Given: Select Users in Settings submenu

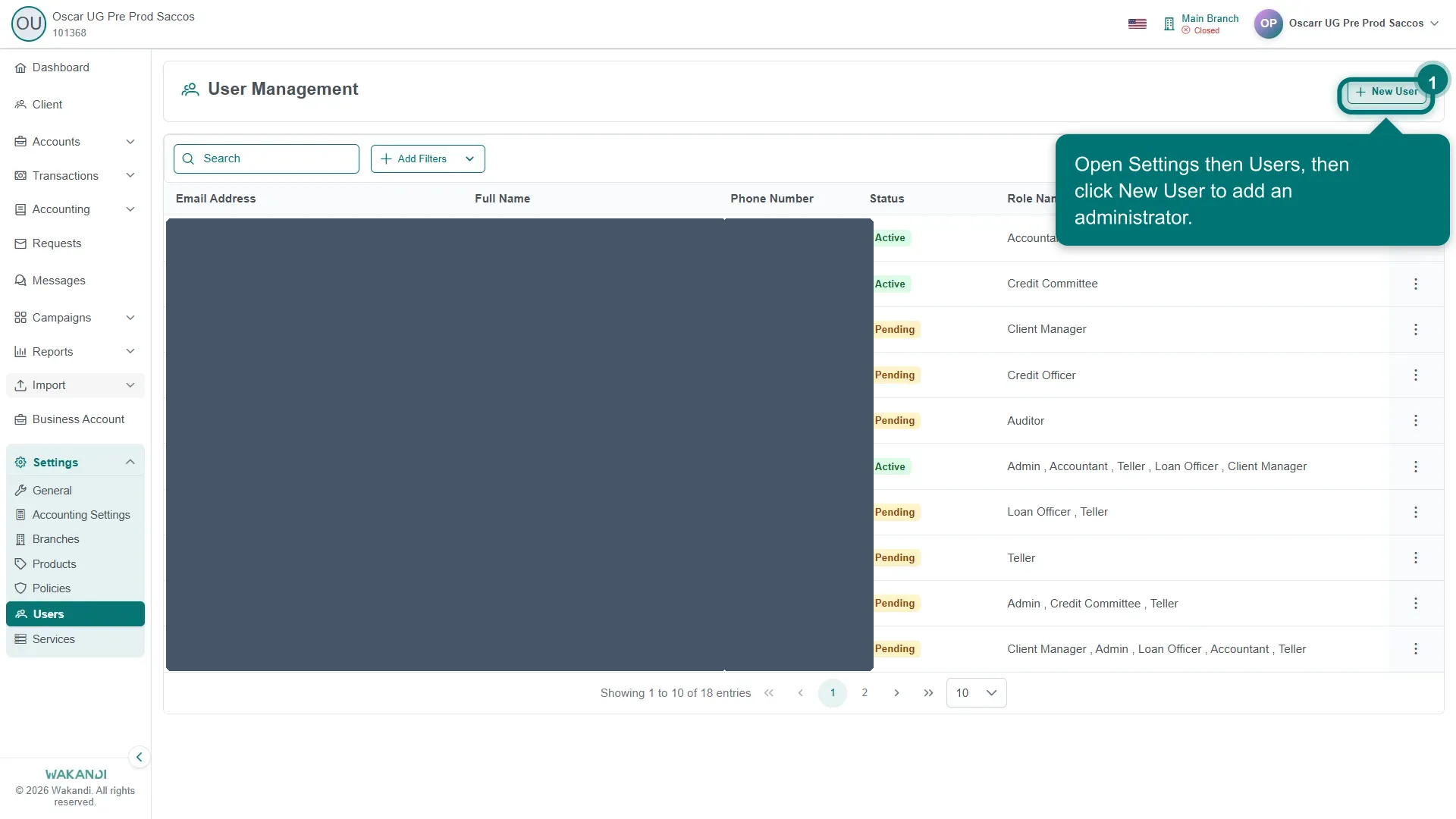Looking at the screenshot, I should tap(75, 614).
